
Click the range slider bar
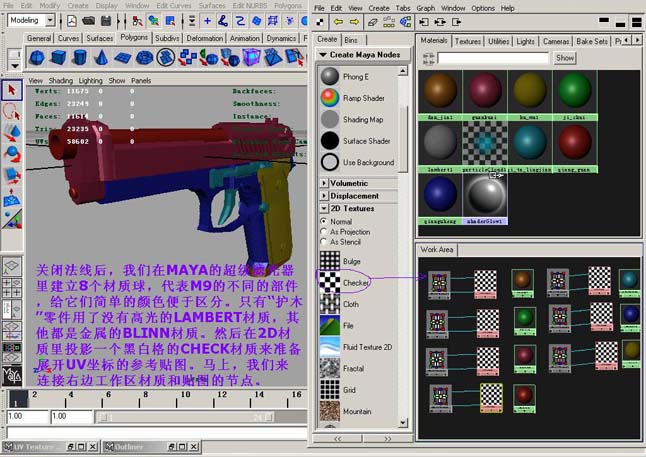point(185,417)
